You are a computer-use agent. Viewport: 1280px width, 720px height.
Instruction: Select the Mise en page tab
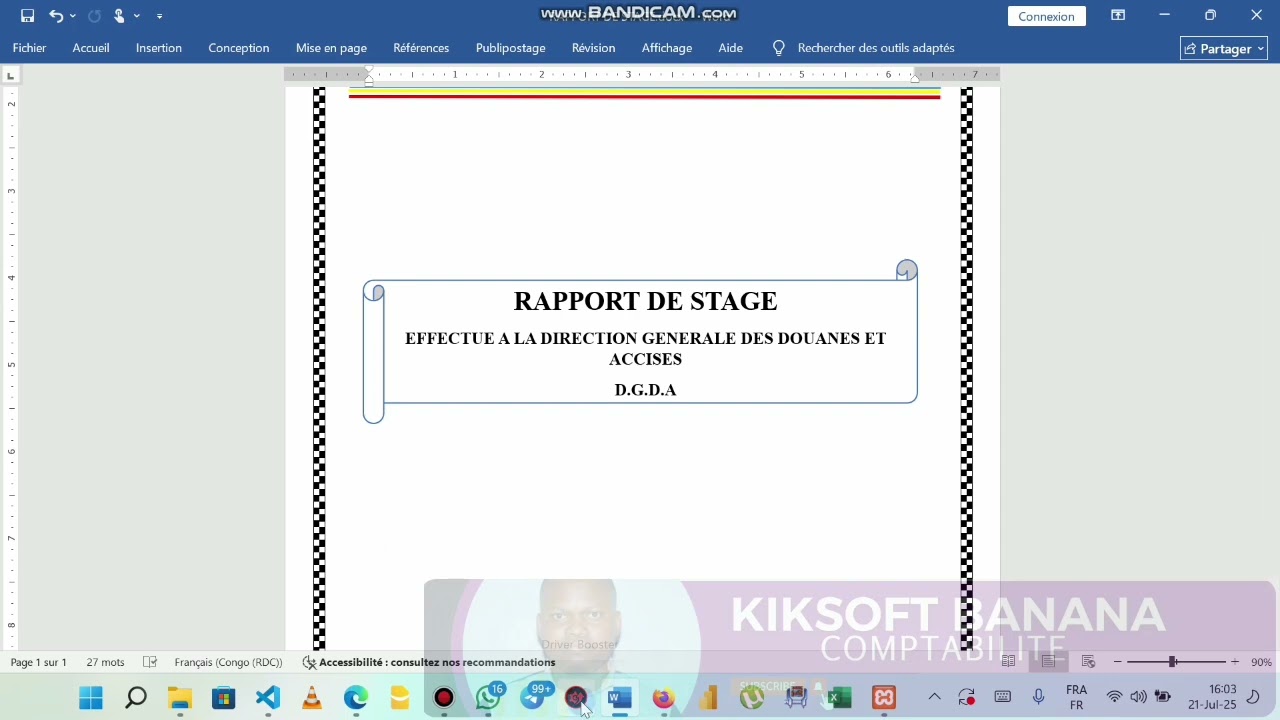331,48
